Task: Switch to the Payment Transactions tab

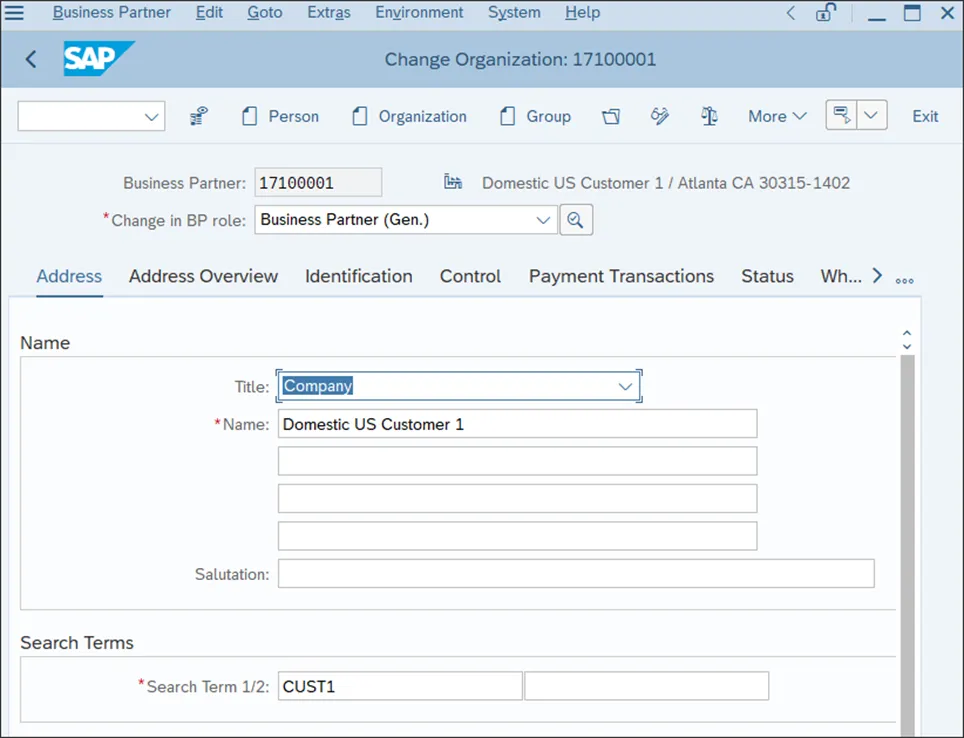Action: pos(621,276)
